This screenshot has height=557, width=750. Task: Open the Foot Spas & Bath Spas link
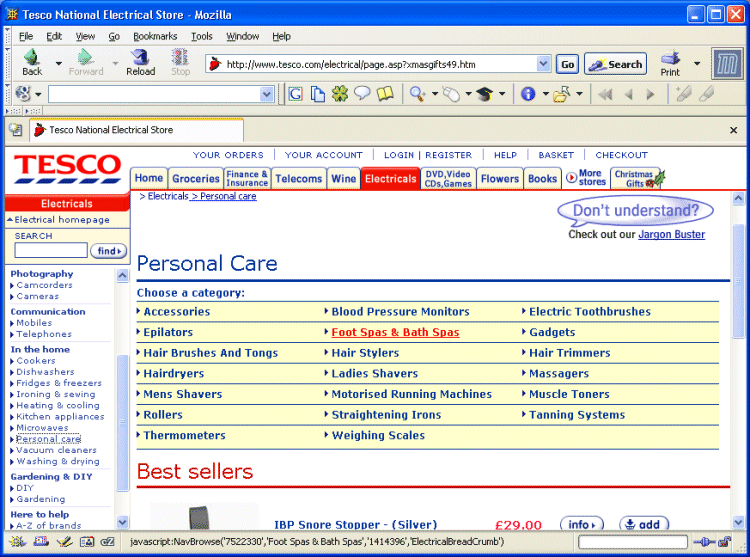[x=395, y=332]
